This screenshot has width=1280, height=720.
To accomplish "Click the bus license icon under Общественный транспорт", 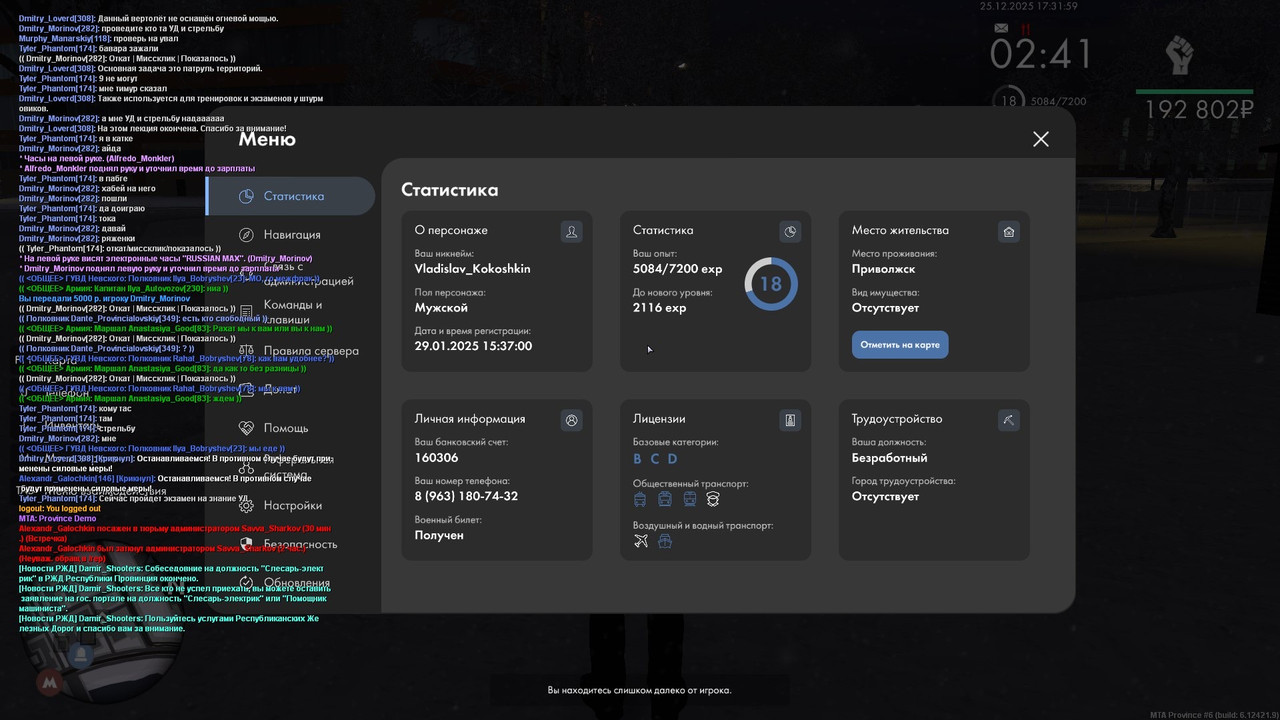I will [641, 499].
